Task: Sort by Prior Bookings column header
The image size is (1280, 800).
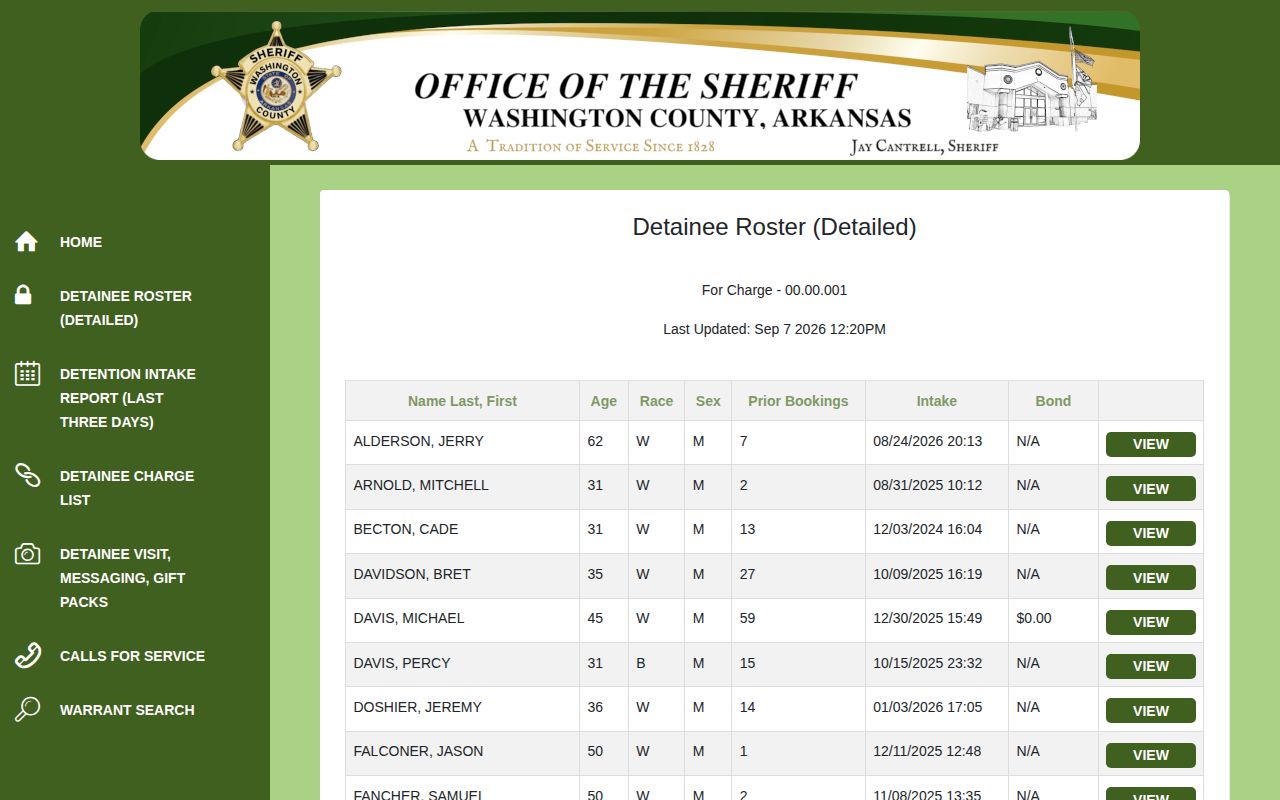Action: click(798, 401)
